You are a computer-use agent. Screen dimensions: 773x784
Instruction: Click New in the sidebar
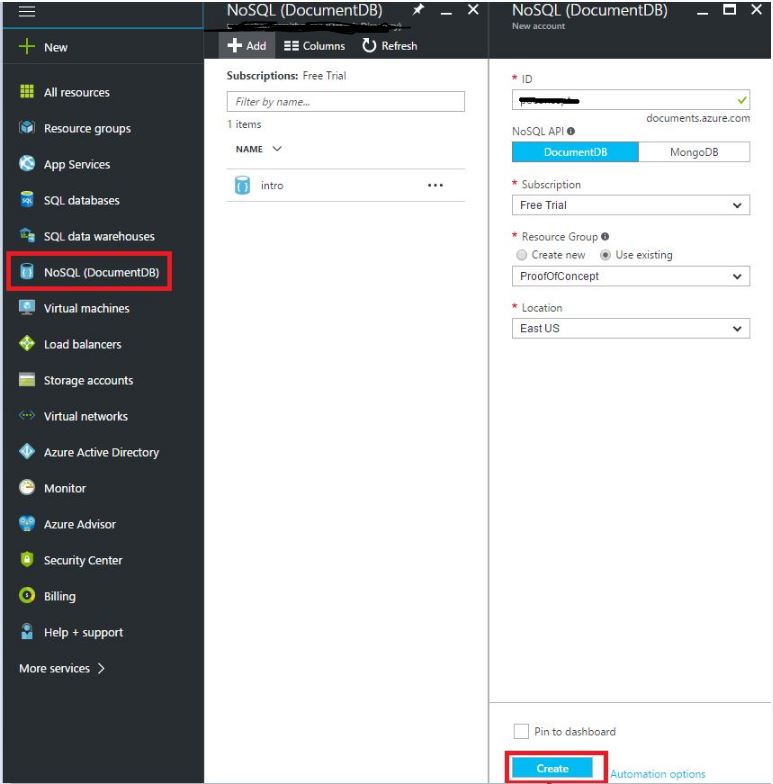click(x=56, y=47)
